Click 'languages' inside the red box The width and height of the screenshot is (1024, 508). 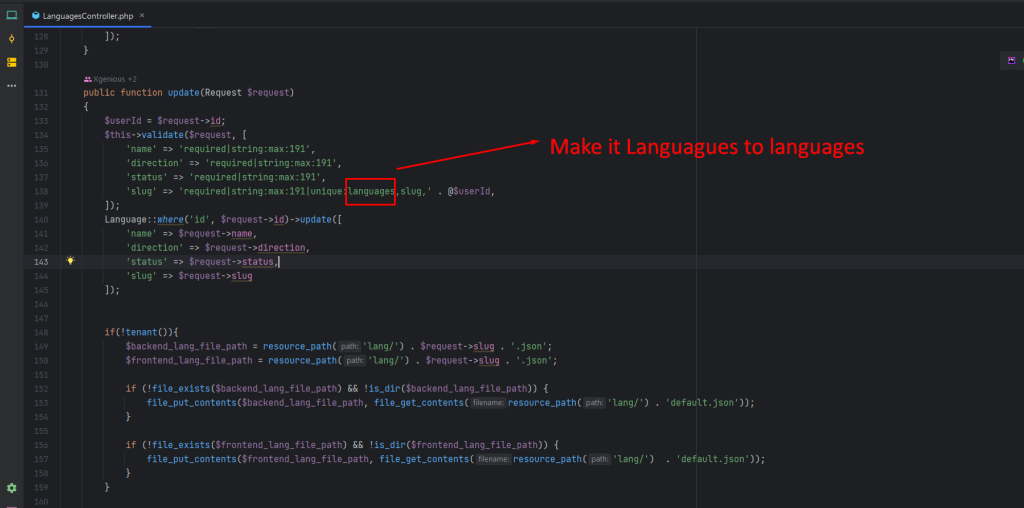pyautogui.click(x=371, y=191)
